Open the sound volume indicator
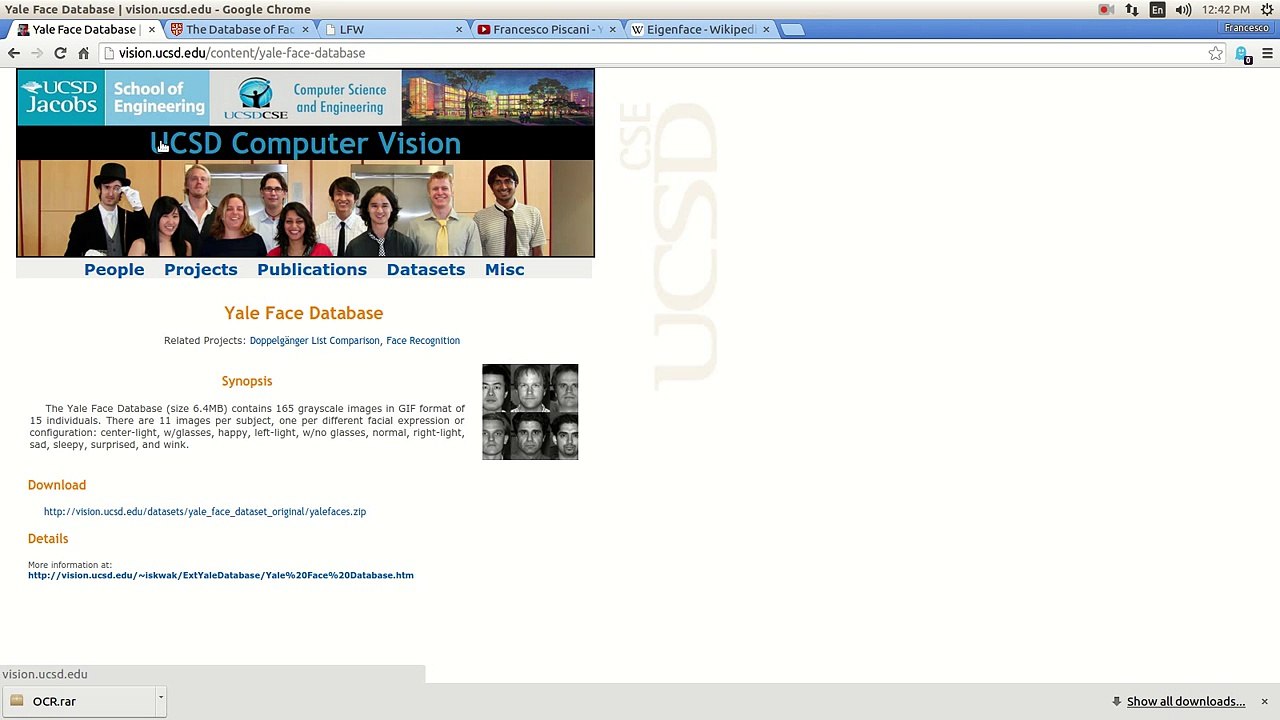1280x720 pixels. coord(1183,10)
